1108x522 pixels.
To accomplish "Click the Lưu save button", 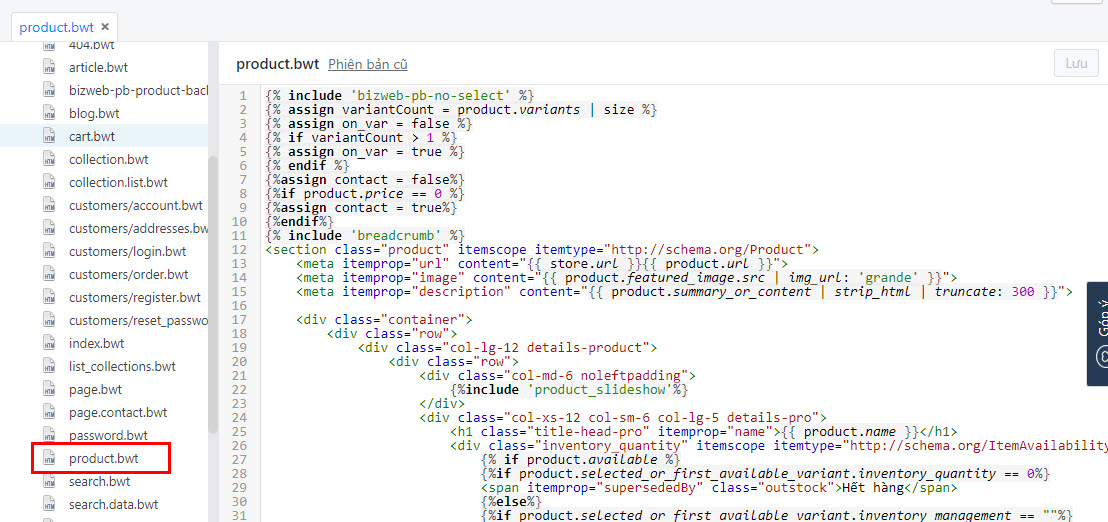I will click(1075, 63).
